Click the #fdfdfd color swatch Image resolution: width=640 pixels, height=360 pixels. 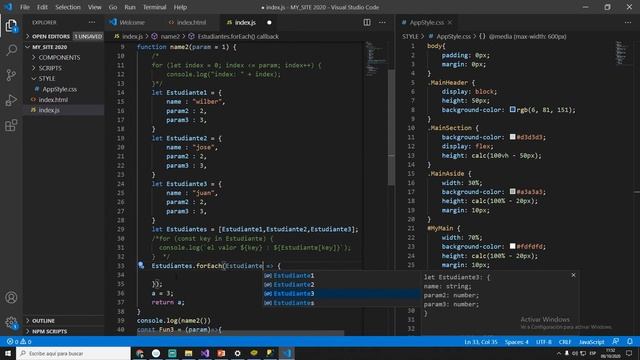(513, 246)
